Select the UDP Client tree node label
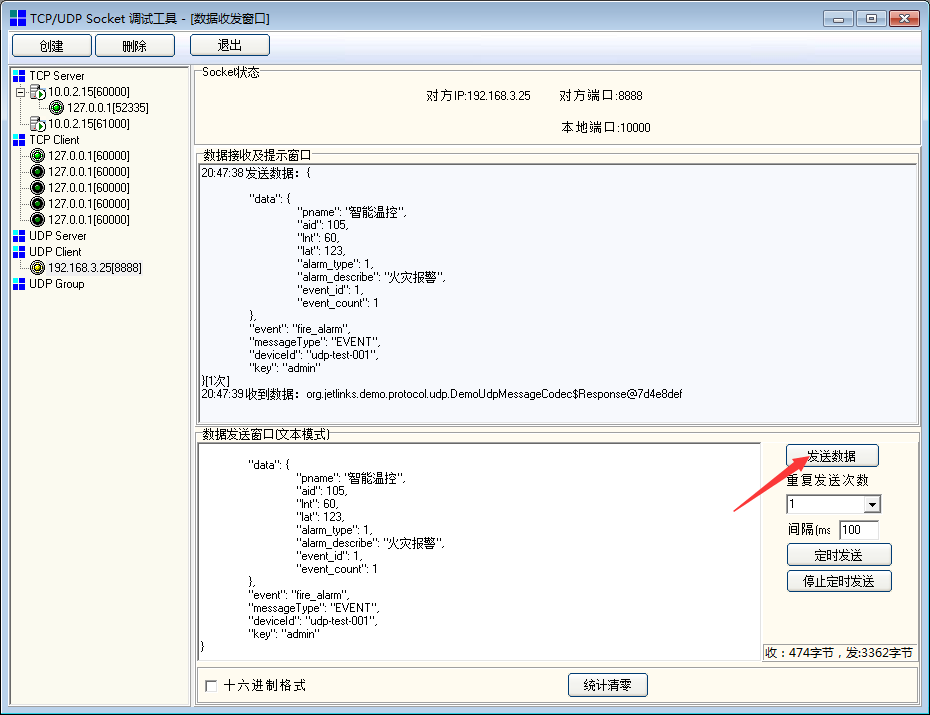 (55, 252)
